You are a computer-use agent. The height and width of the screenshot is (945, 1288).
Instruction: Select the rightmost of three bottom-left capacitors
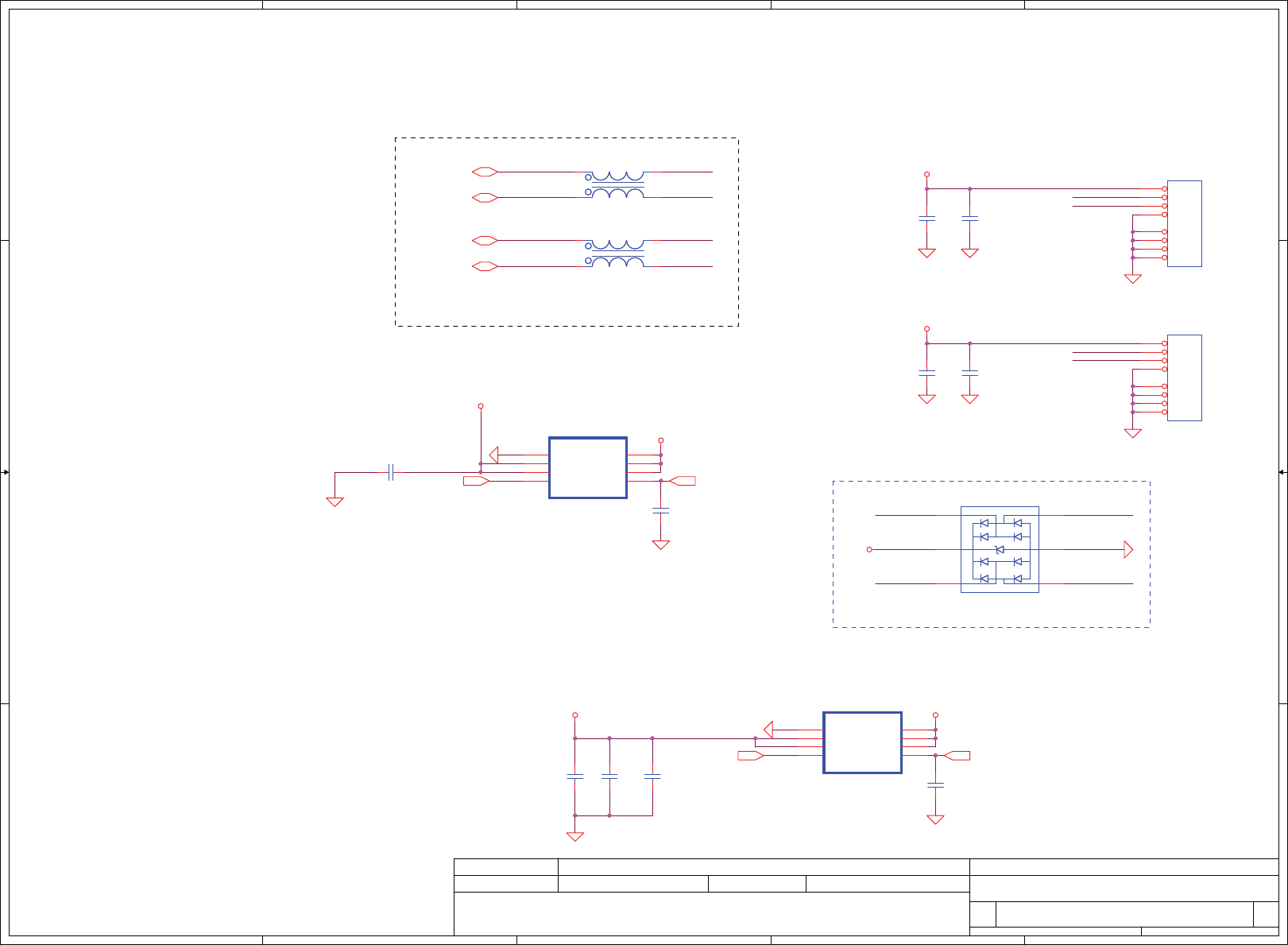point(652,777)
